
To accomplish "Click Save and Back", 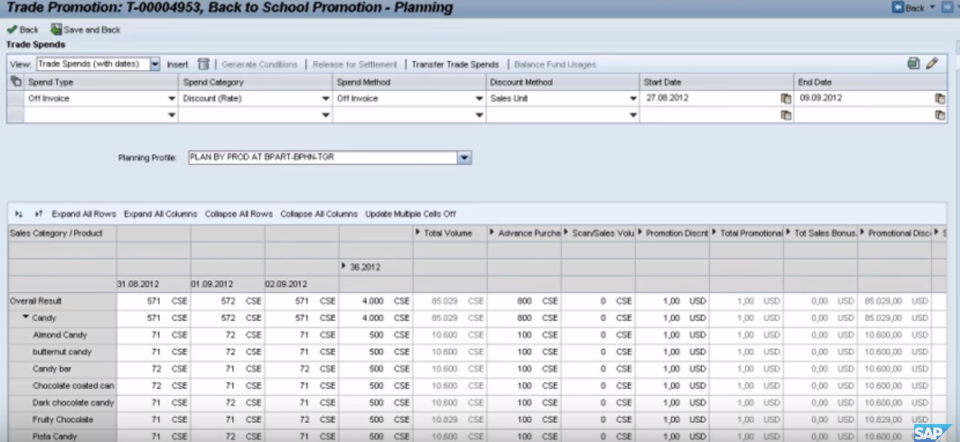I will [x=86, y=29].
